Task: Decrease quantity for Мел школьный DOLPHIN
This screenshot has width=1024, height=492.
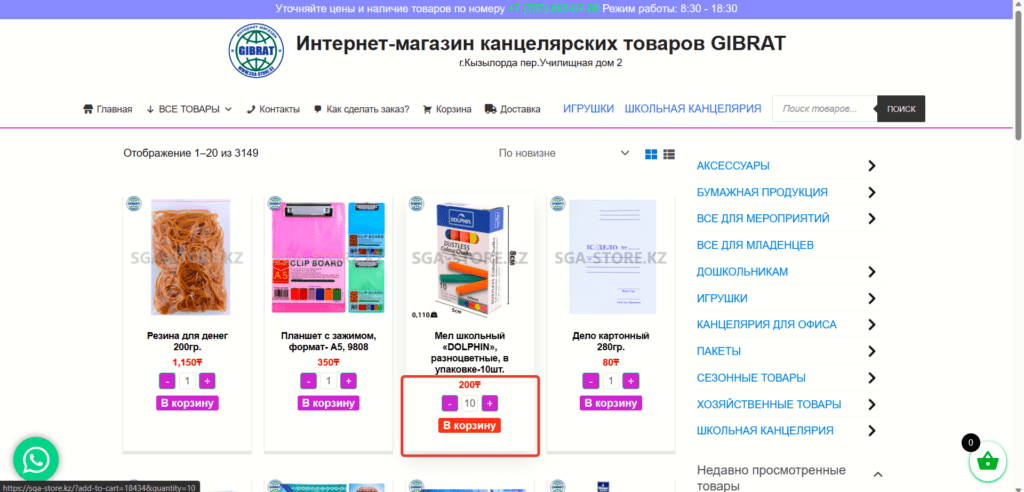Action: [450, 404]
